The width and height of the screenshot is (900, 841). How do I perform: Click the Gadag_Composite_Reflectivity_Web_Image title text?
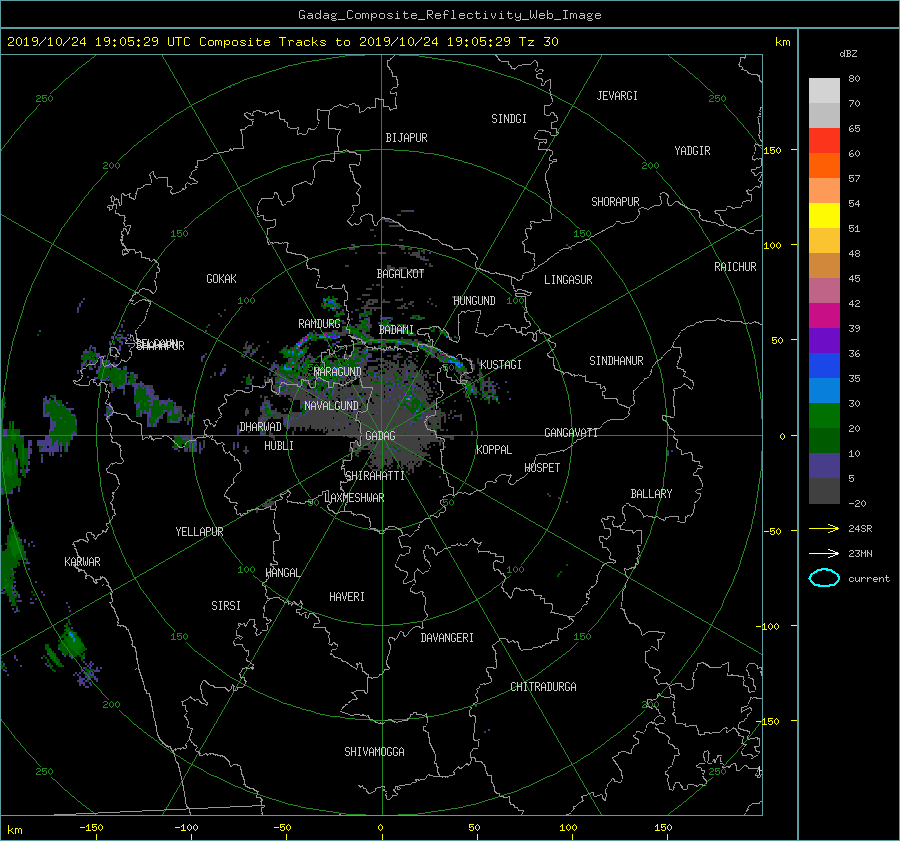pos(449,15)
